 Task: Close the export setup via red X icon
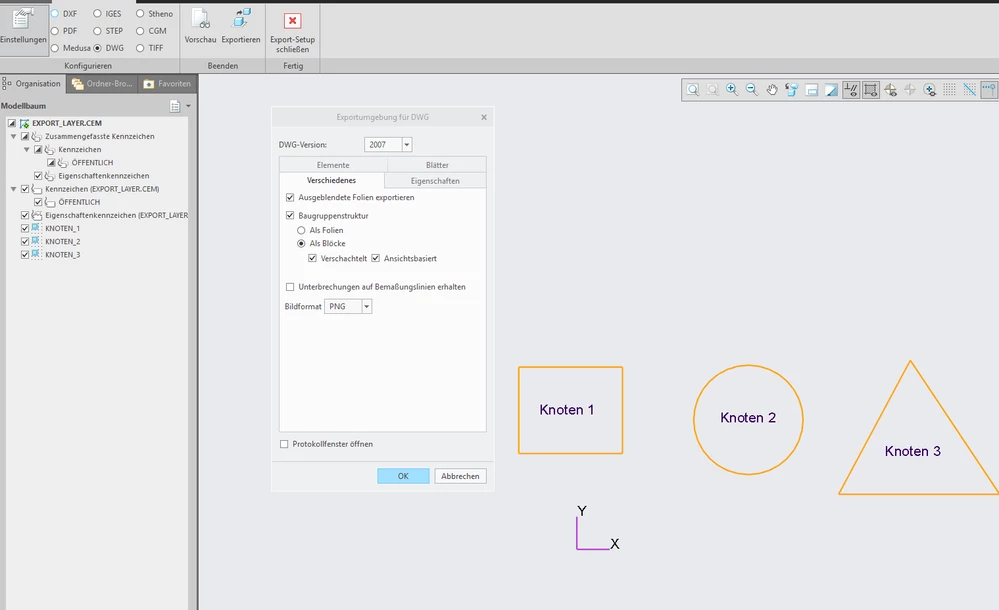[x=292, y=21]
